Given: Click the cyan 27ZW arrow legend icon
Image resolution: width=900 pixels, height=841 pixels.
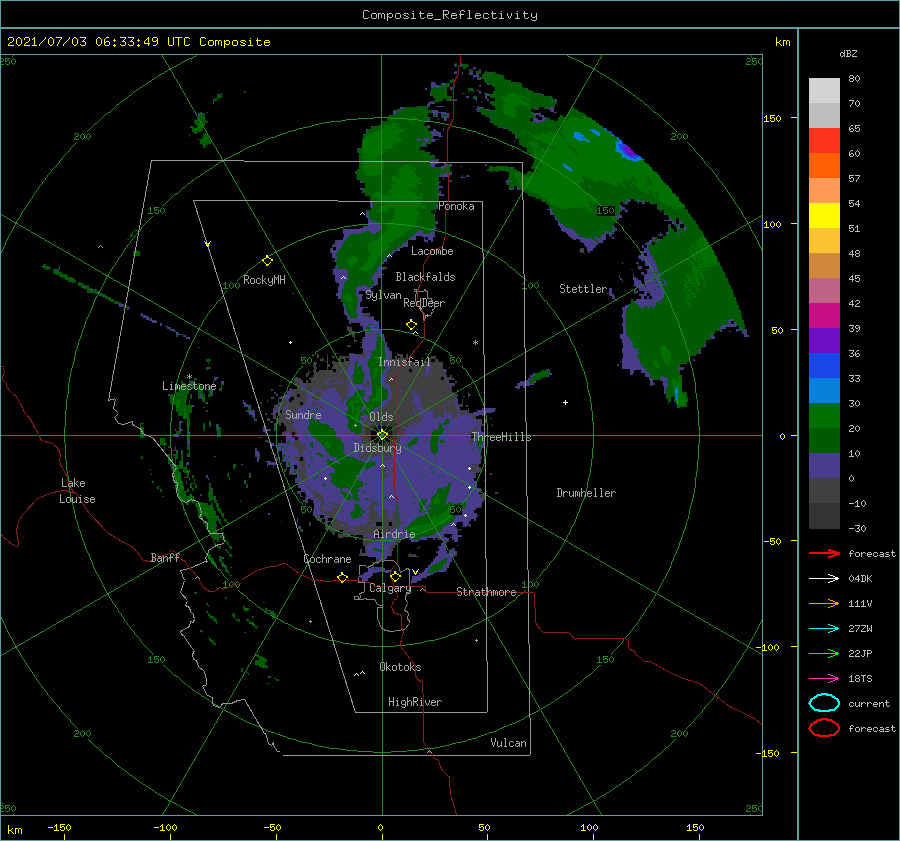Looking at the screenshot, I should pyautogui.click(x=824, y=629).
